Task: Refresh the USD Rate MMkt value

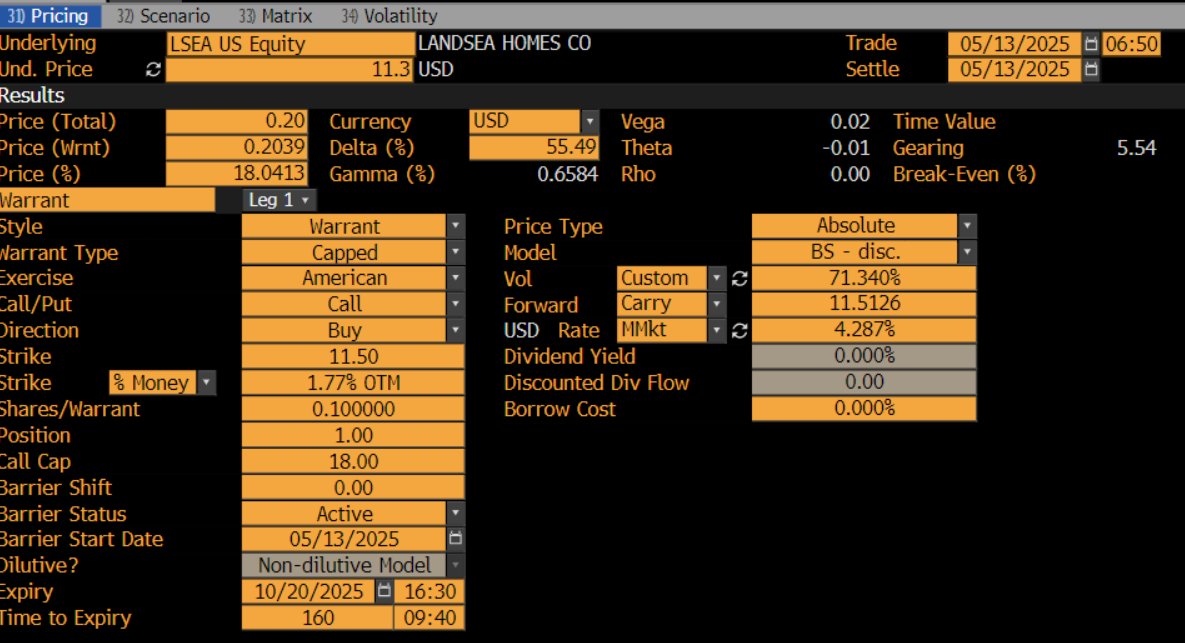Action: pos(739,330)
